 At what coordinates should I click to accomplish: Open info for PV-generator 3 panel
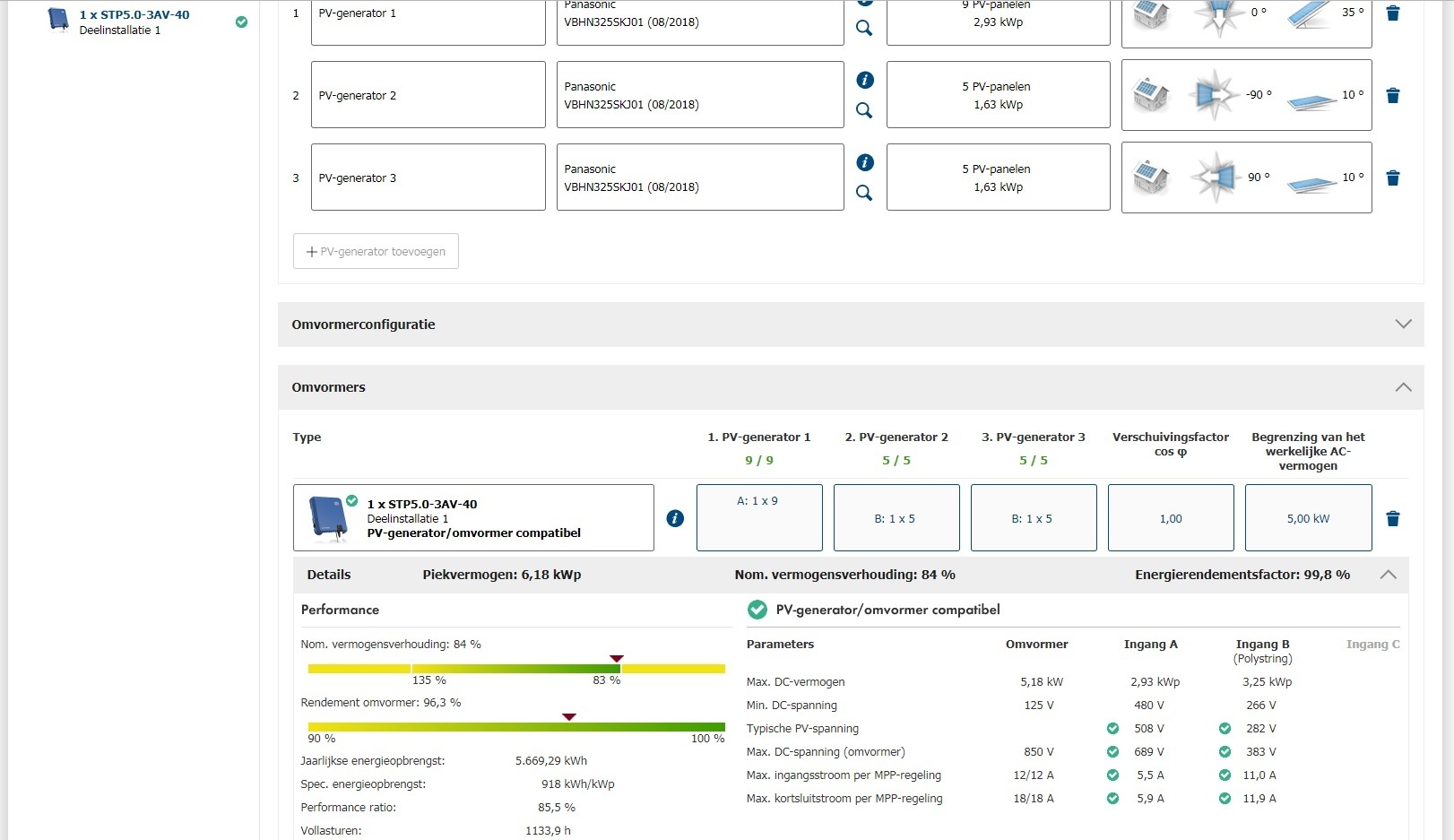865,162
